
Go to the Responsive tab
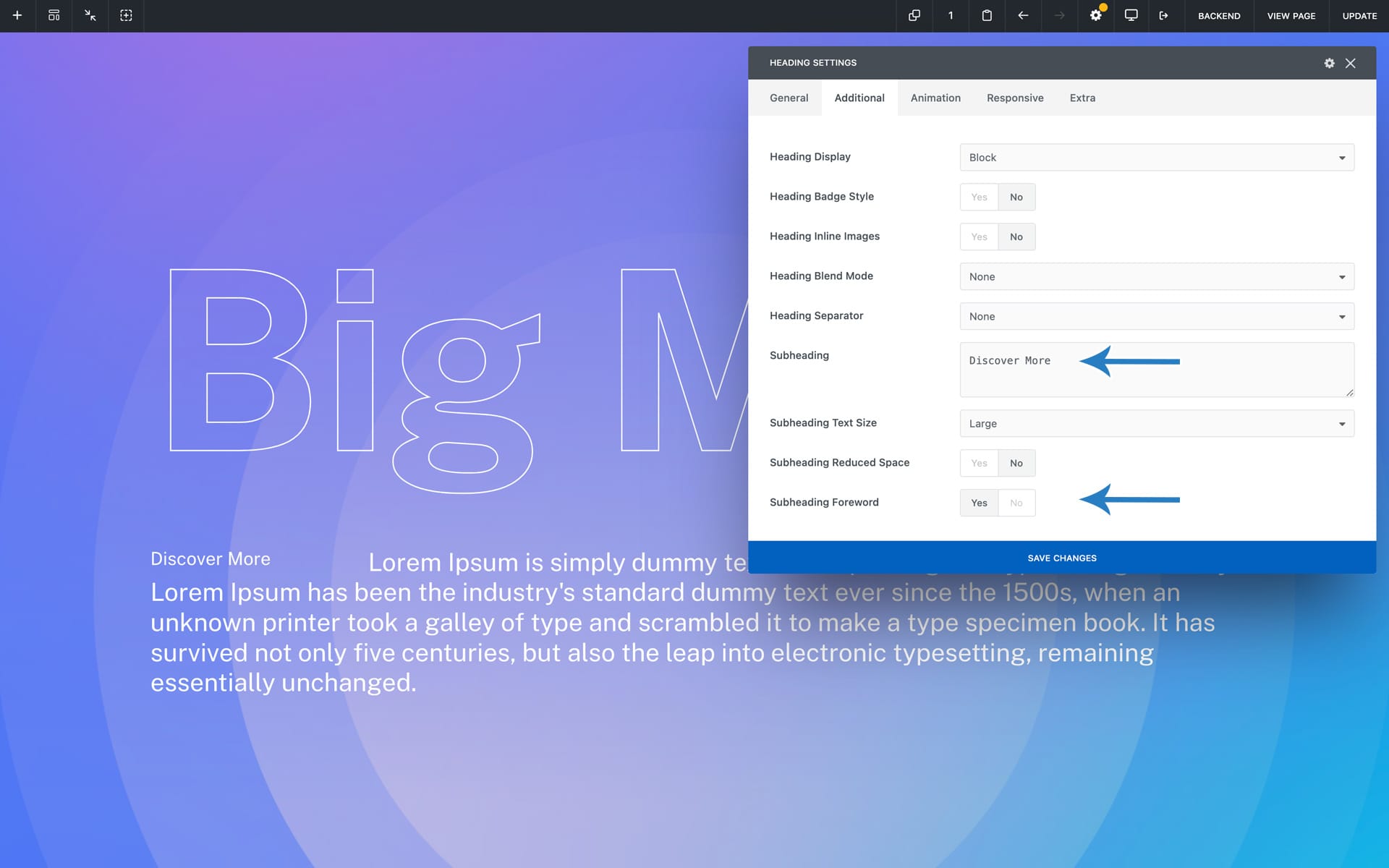[1015, 98]
